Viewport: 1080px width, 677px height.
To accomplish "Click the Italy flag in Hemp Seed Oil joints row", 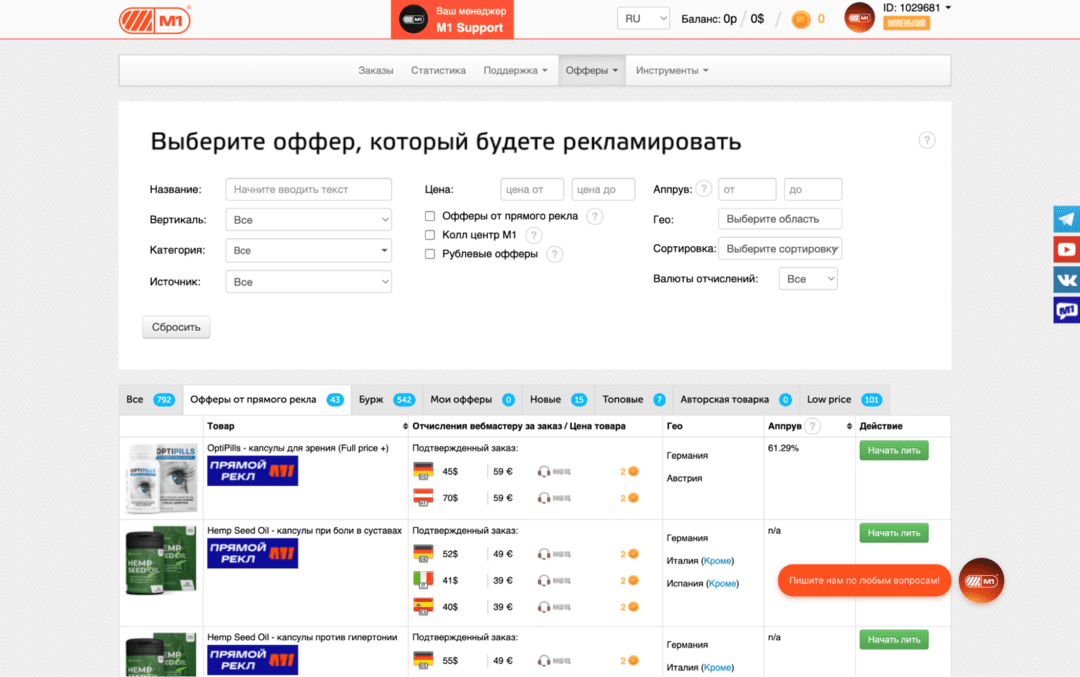I will pyautogui.click(x=423, y=581).
